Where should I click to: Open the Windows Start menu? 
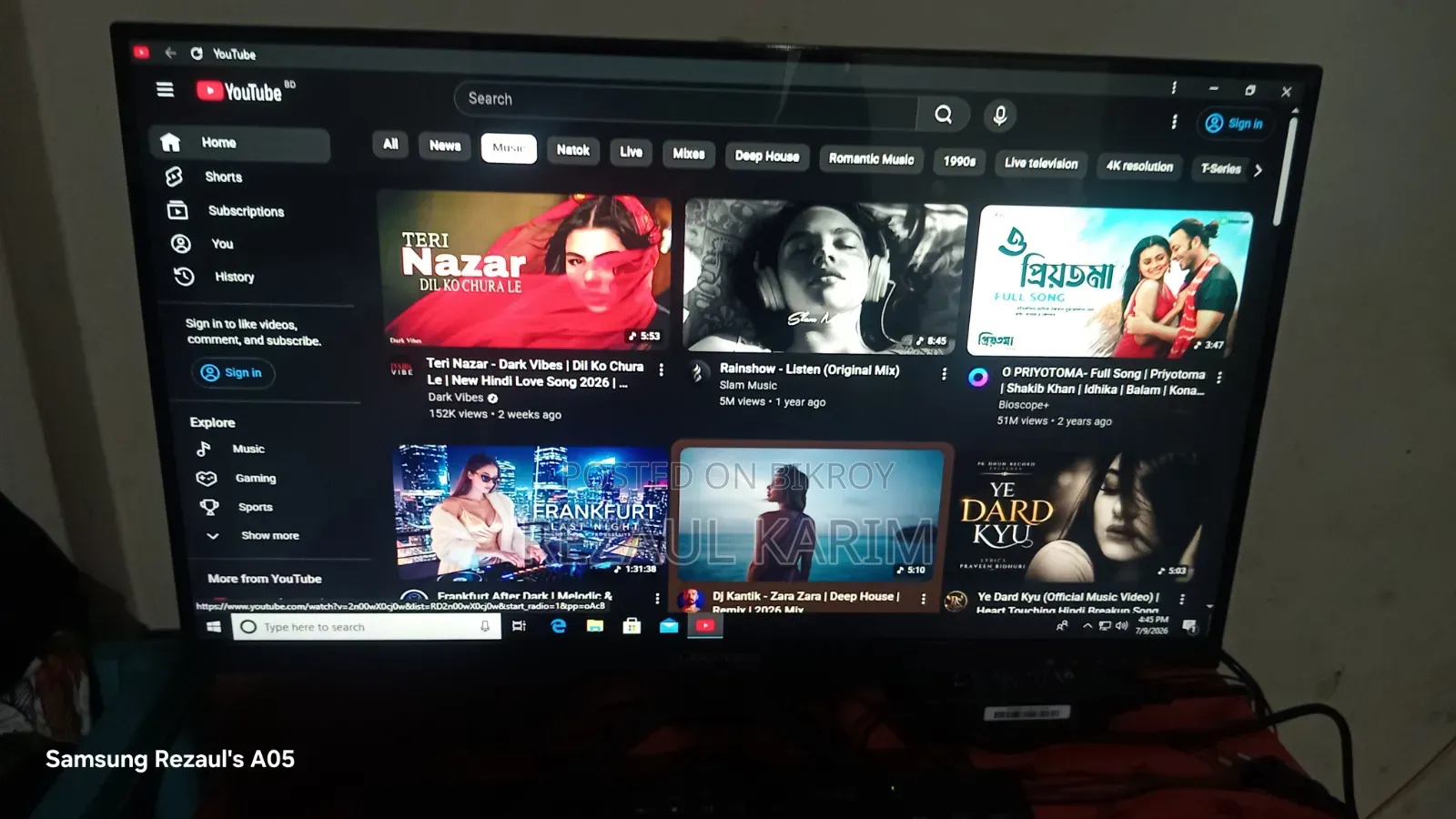(214, 627)
